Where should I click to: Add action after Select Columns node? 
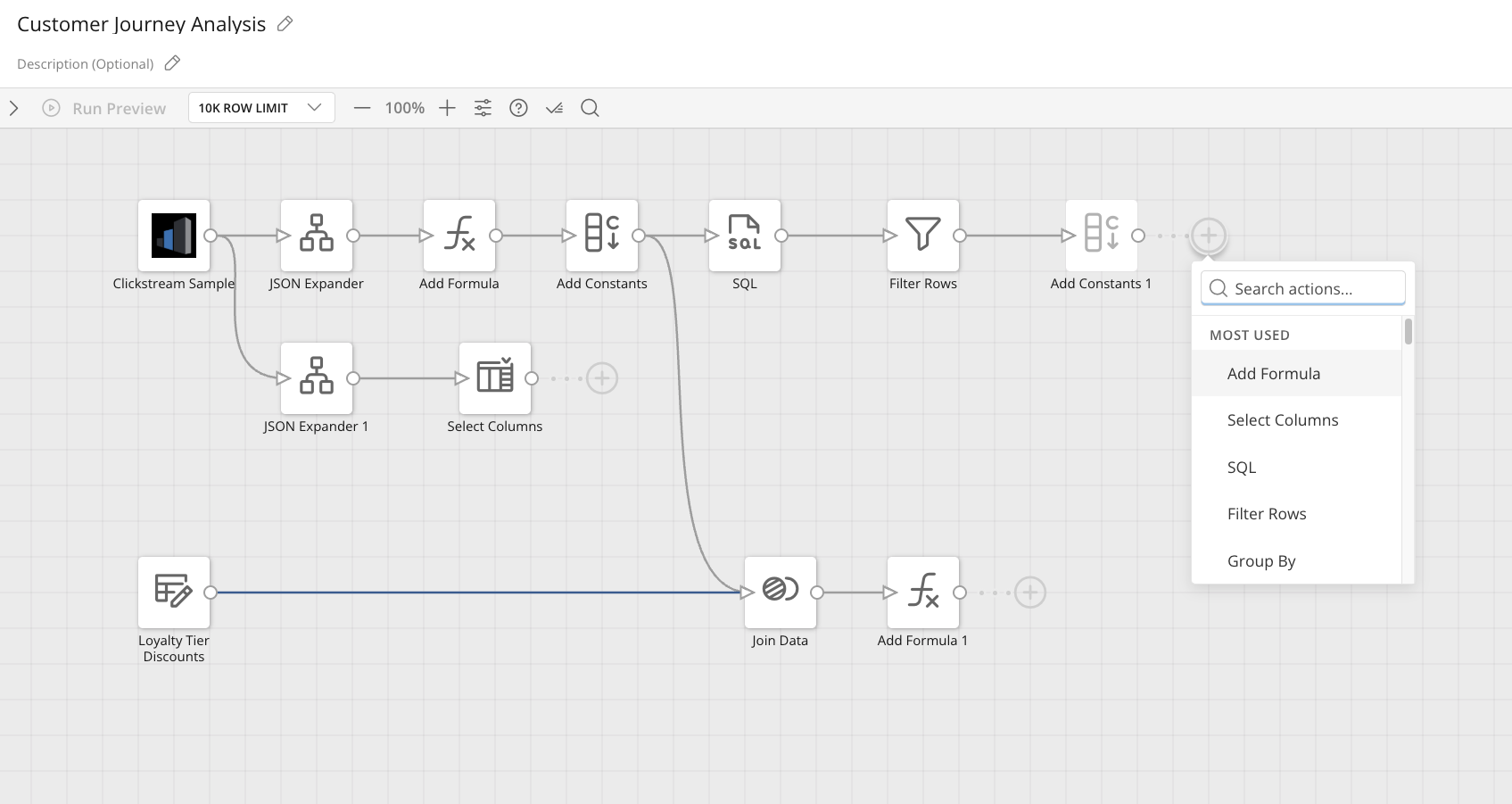click(602, 378)
